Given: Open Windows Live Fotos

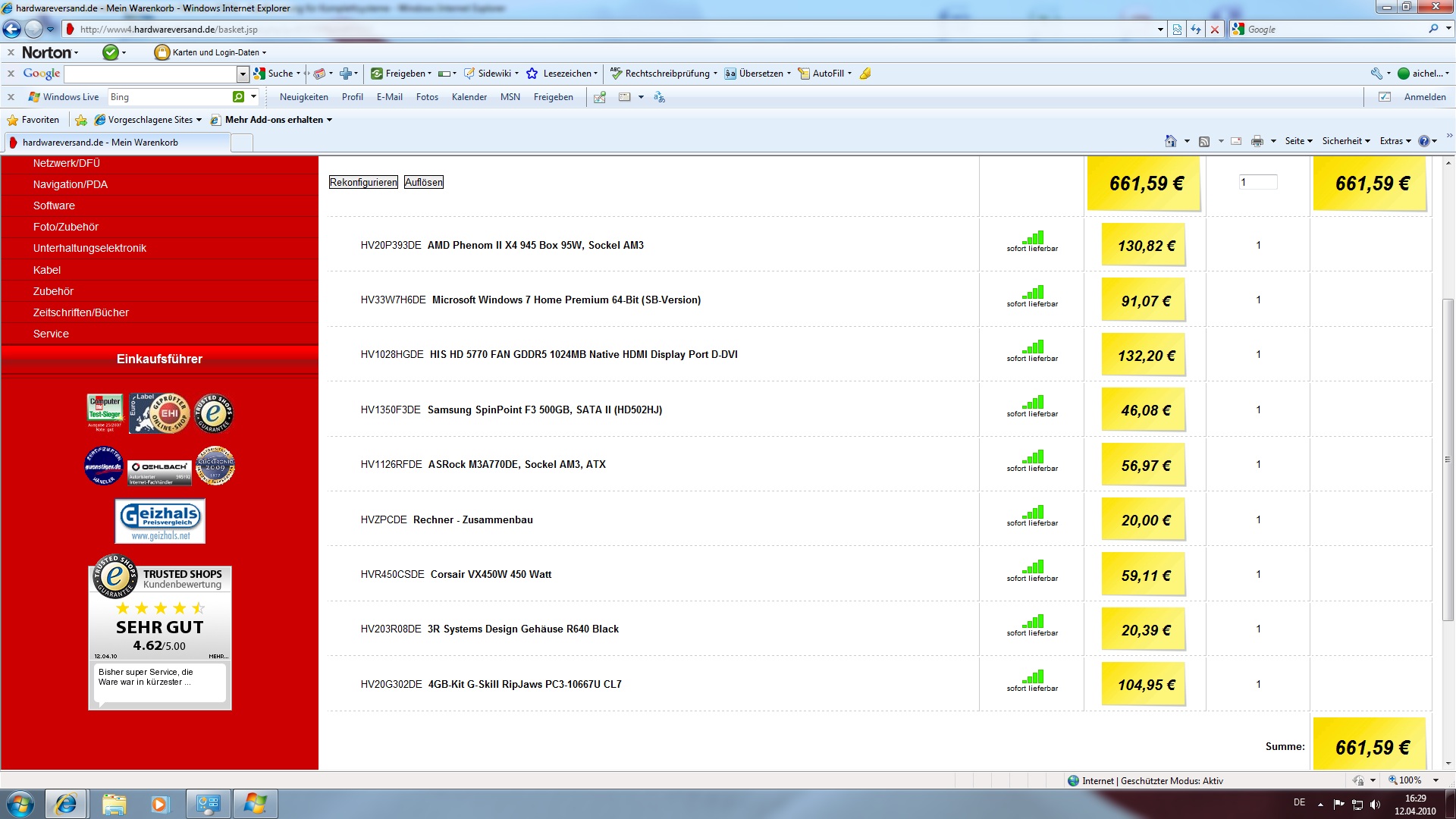Looking at the screenshot, I should tap(427, 97).
